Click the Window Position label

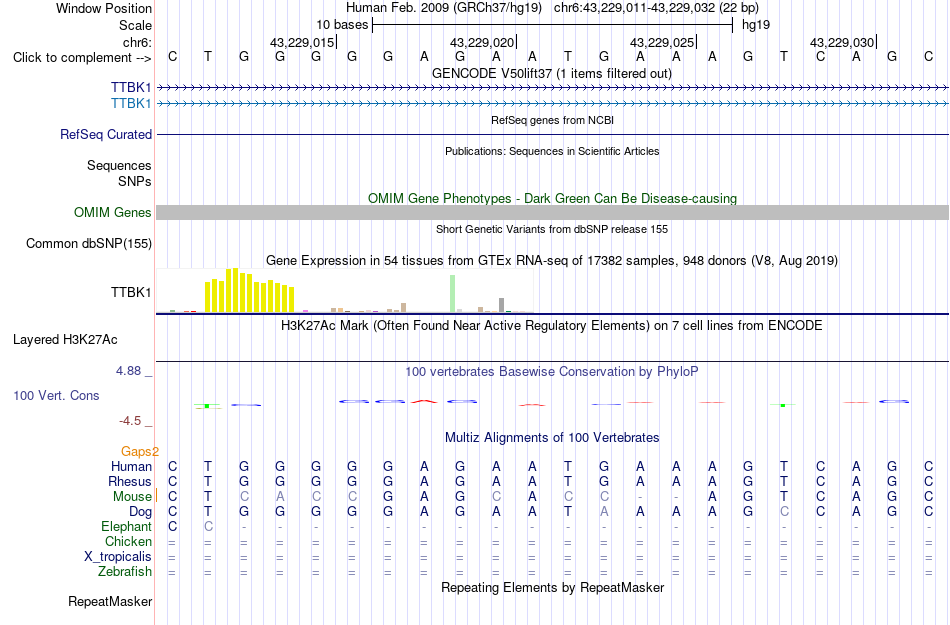tap(104, 8)
